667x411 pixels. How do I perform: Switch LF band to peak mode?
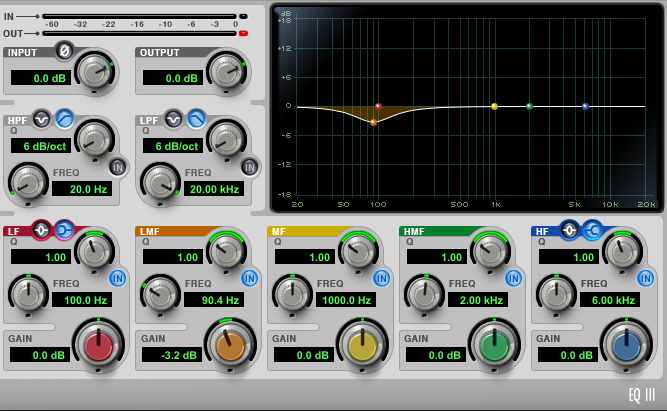[42, 230]
